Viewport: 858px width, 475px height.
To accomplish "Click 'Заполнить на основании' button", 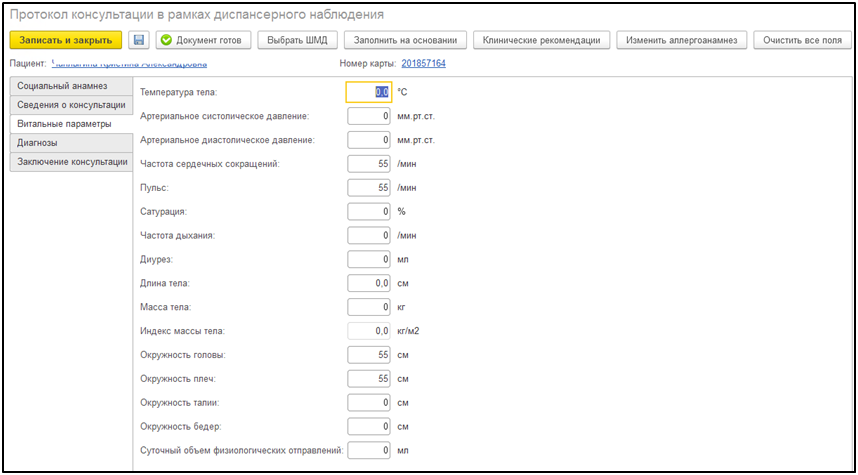I will [407, 40].
